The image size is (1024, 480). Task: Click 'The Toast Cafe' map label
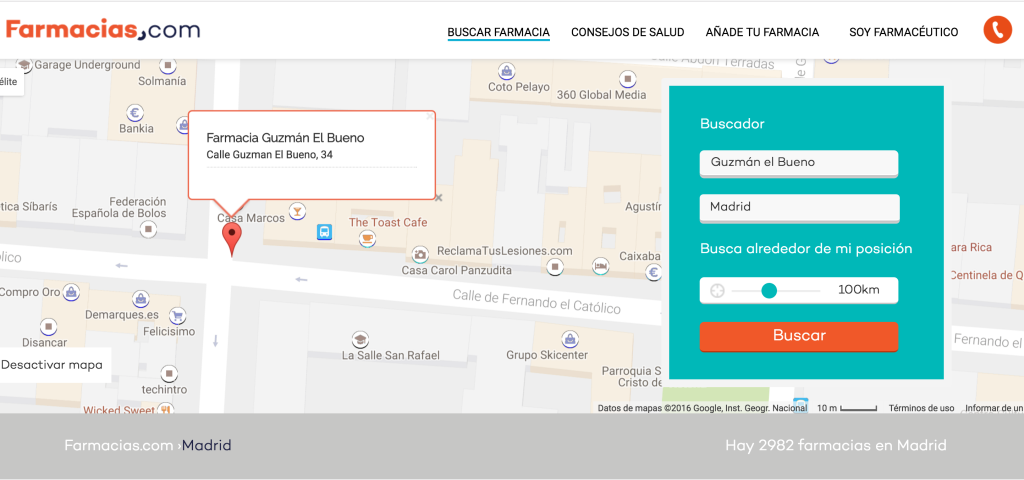click(x=388, y=223)
